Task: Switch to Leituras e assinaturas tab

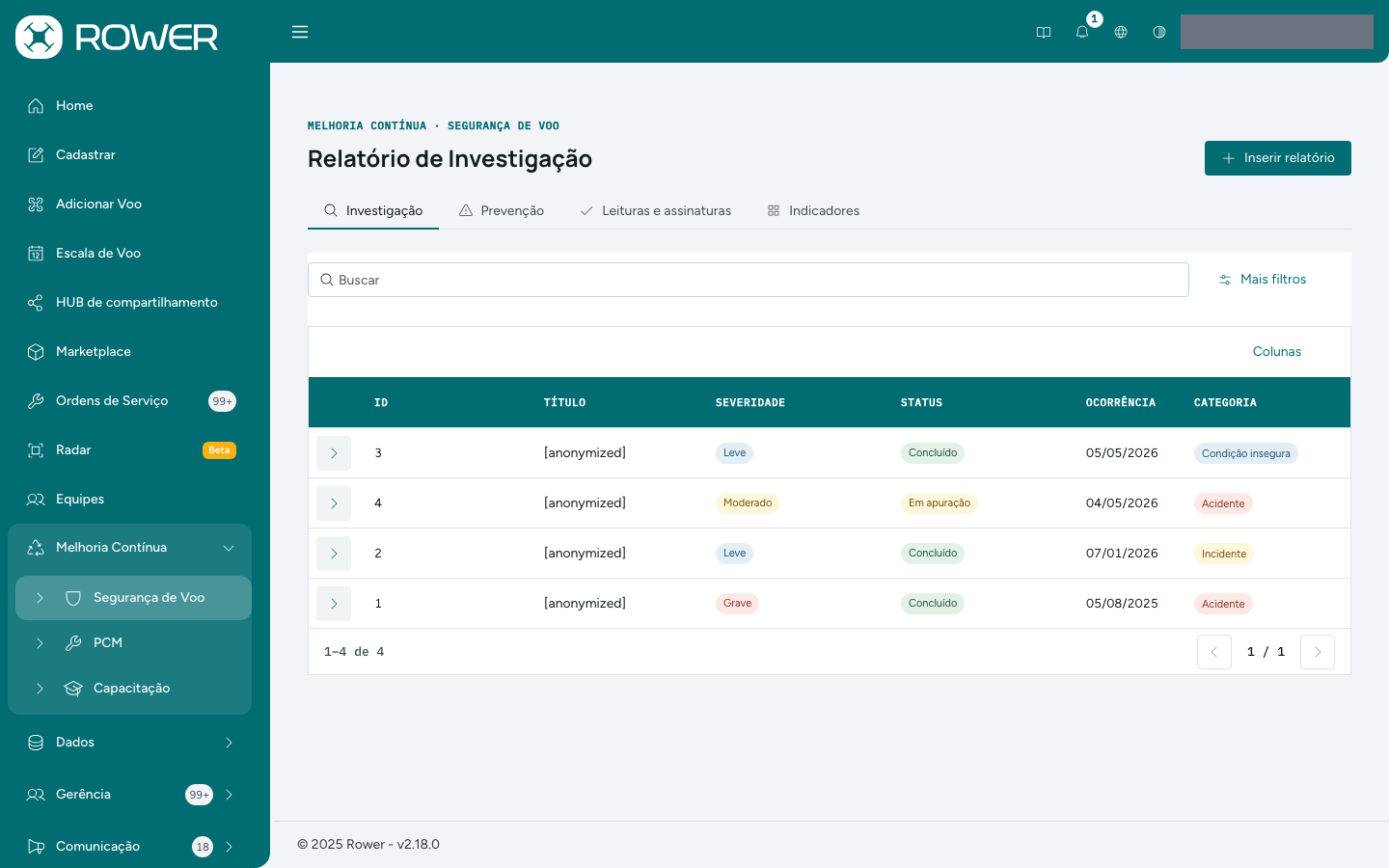Action: click(x=656, y=210)
